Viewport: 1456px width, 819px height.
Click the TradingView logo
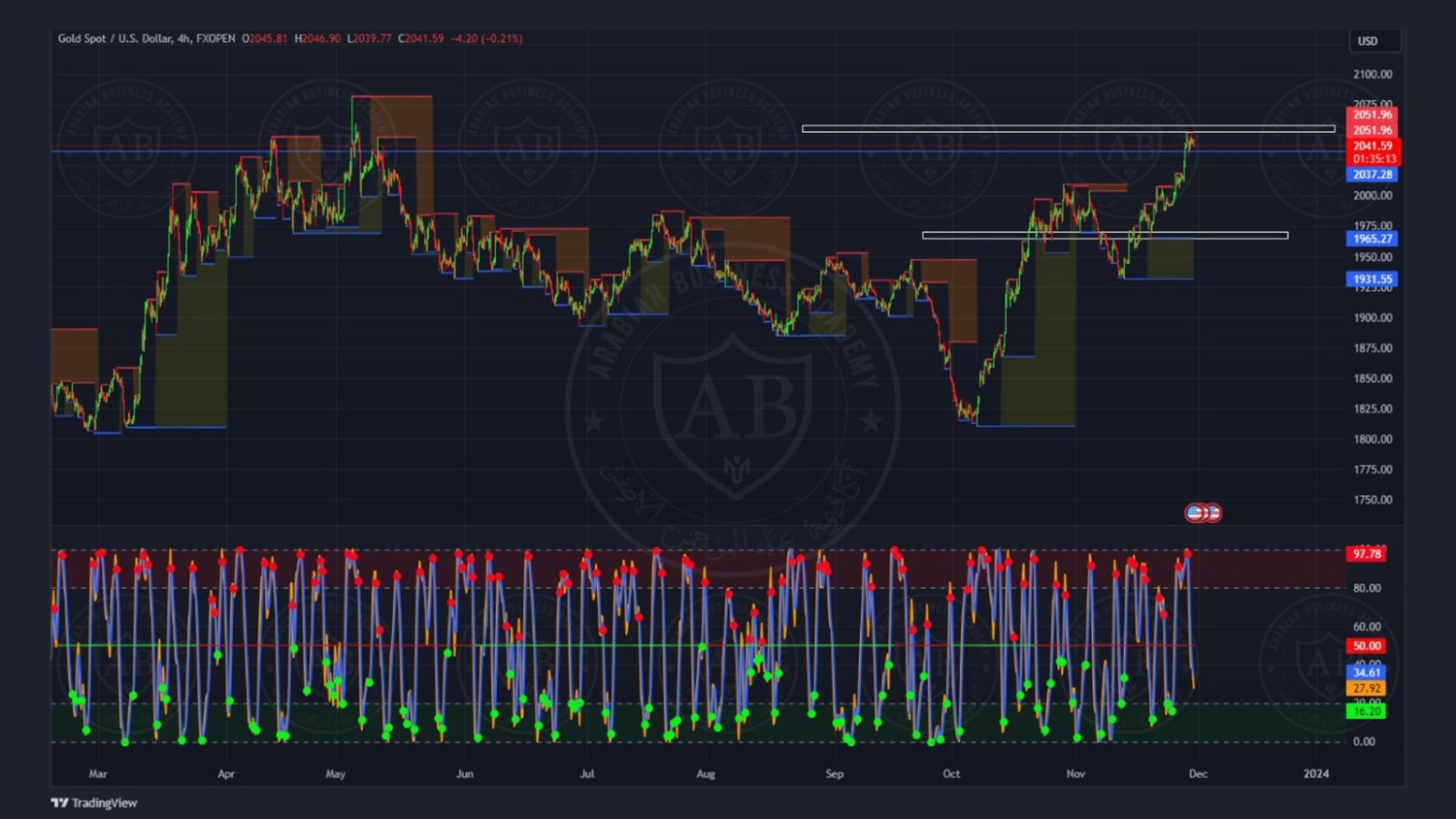(94, 803)
